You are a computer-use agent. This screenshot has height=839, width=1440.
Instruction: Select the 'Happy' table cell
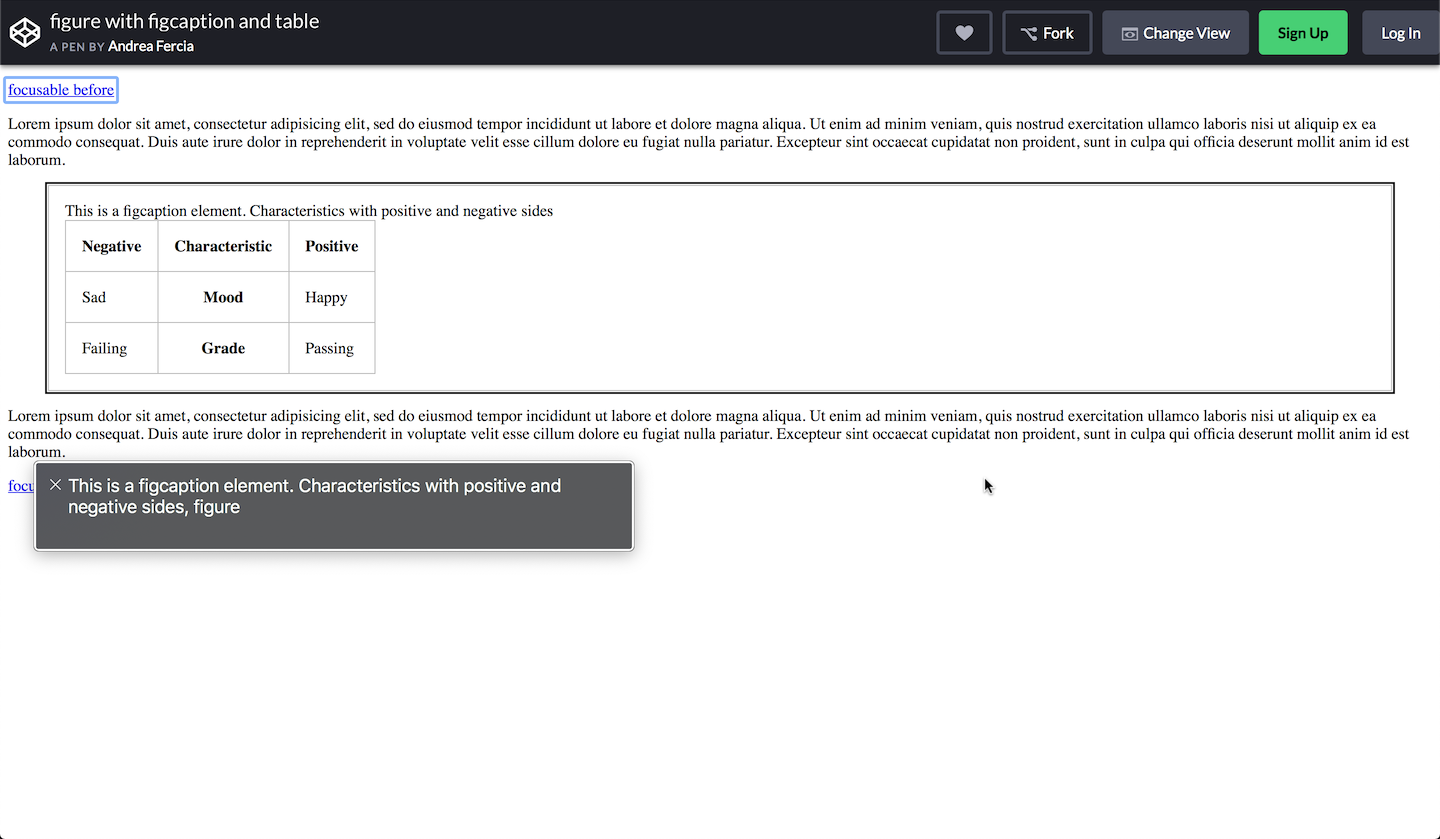pos(332,297)
